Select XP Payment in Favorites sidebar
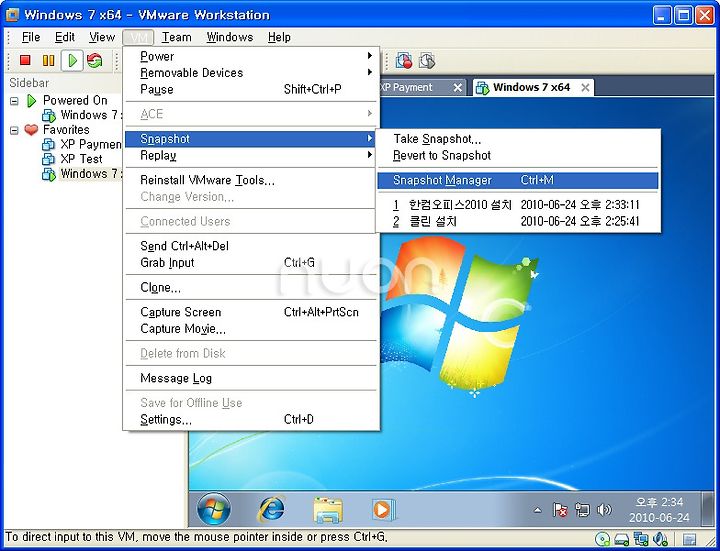This screenshot has width=720, height=551. point(82,144)
